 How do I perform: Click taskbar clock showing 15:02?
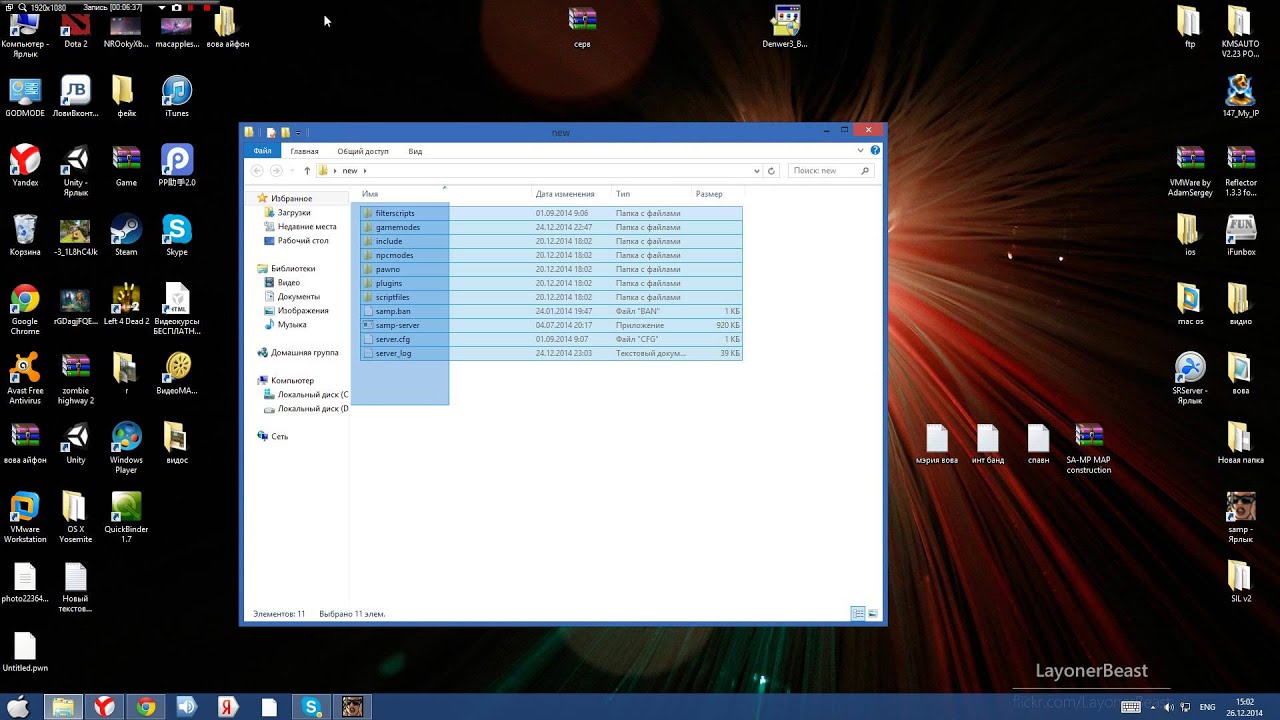[x=1245, y=707]
